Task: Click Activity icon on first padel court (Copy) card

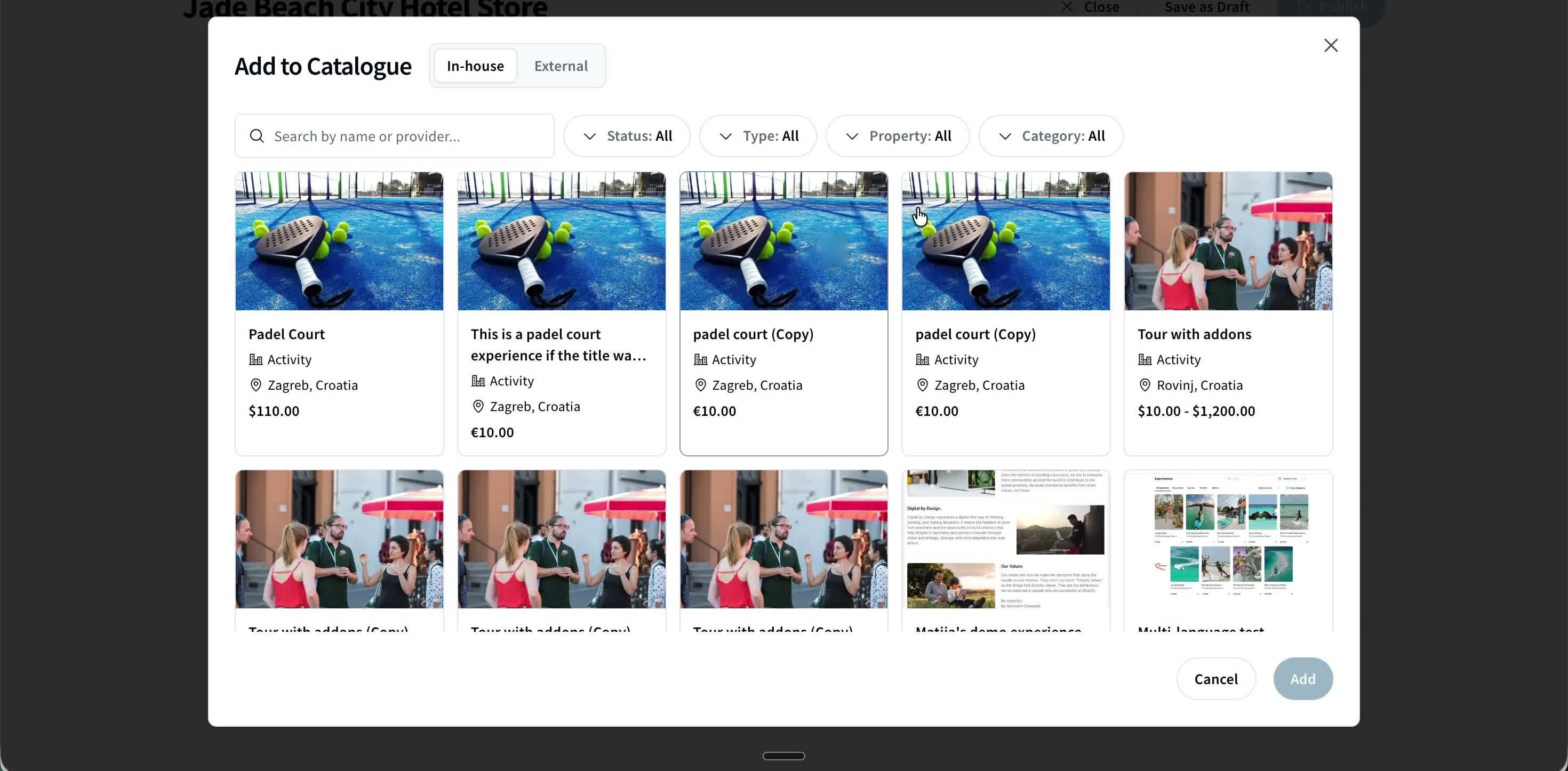Action: click(x=701, y=359)
